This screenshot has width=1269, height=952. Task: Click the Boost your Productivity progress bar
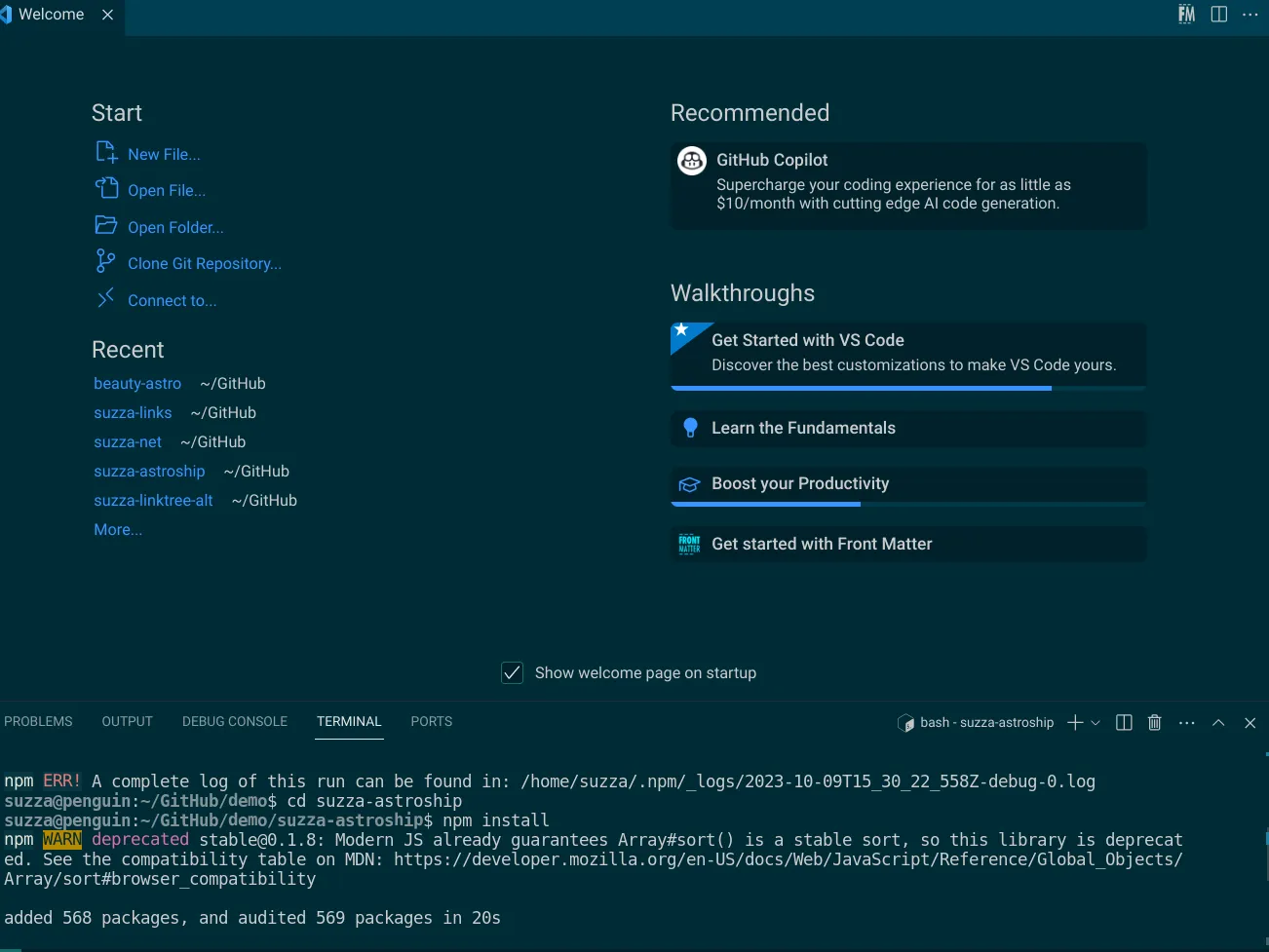908,504
